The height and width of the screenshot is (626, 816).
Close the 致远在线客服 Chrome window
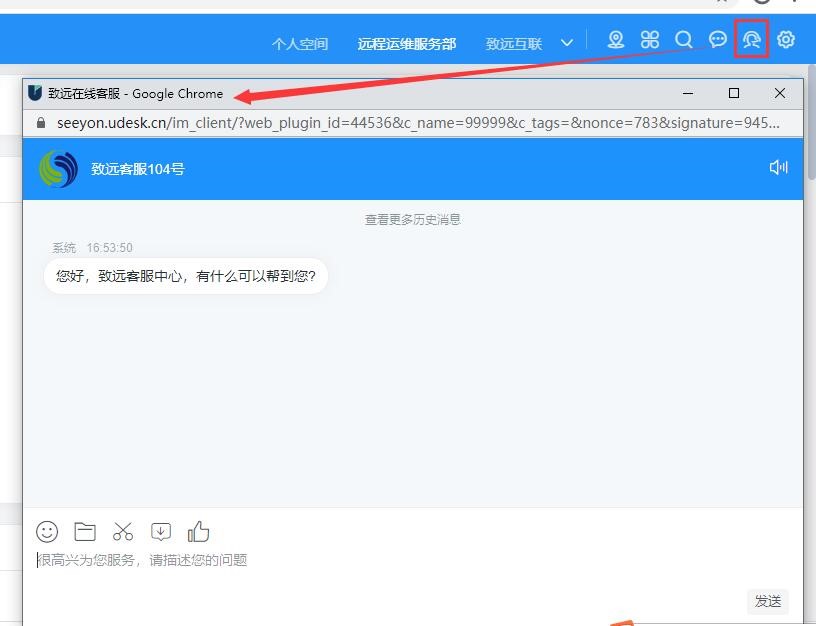point(780,93)
